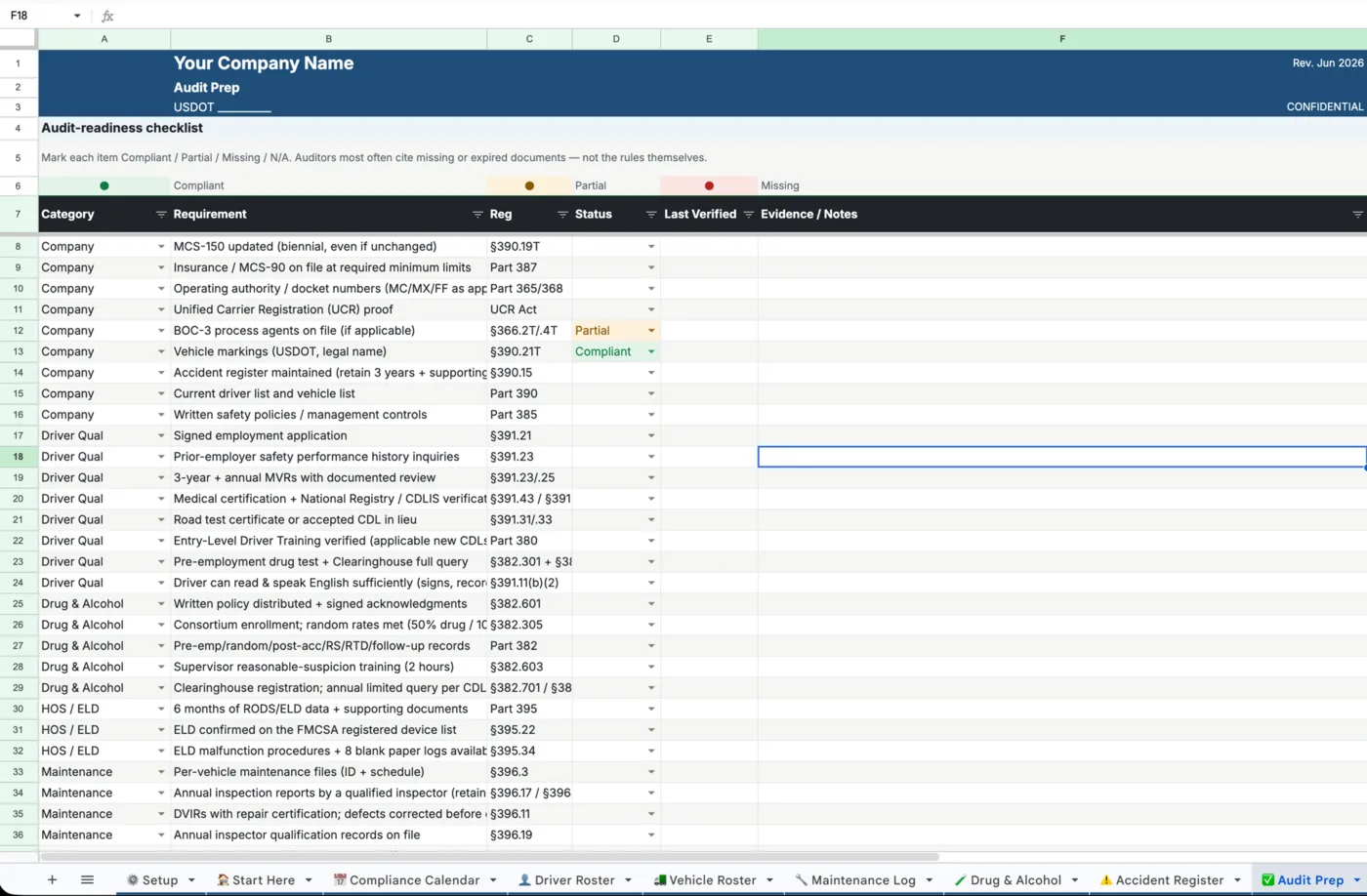Click the 'Audit-readiness checklist' heading cell

pos(122,128)
